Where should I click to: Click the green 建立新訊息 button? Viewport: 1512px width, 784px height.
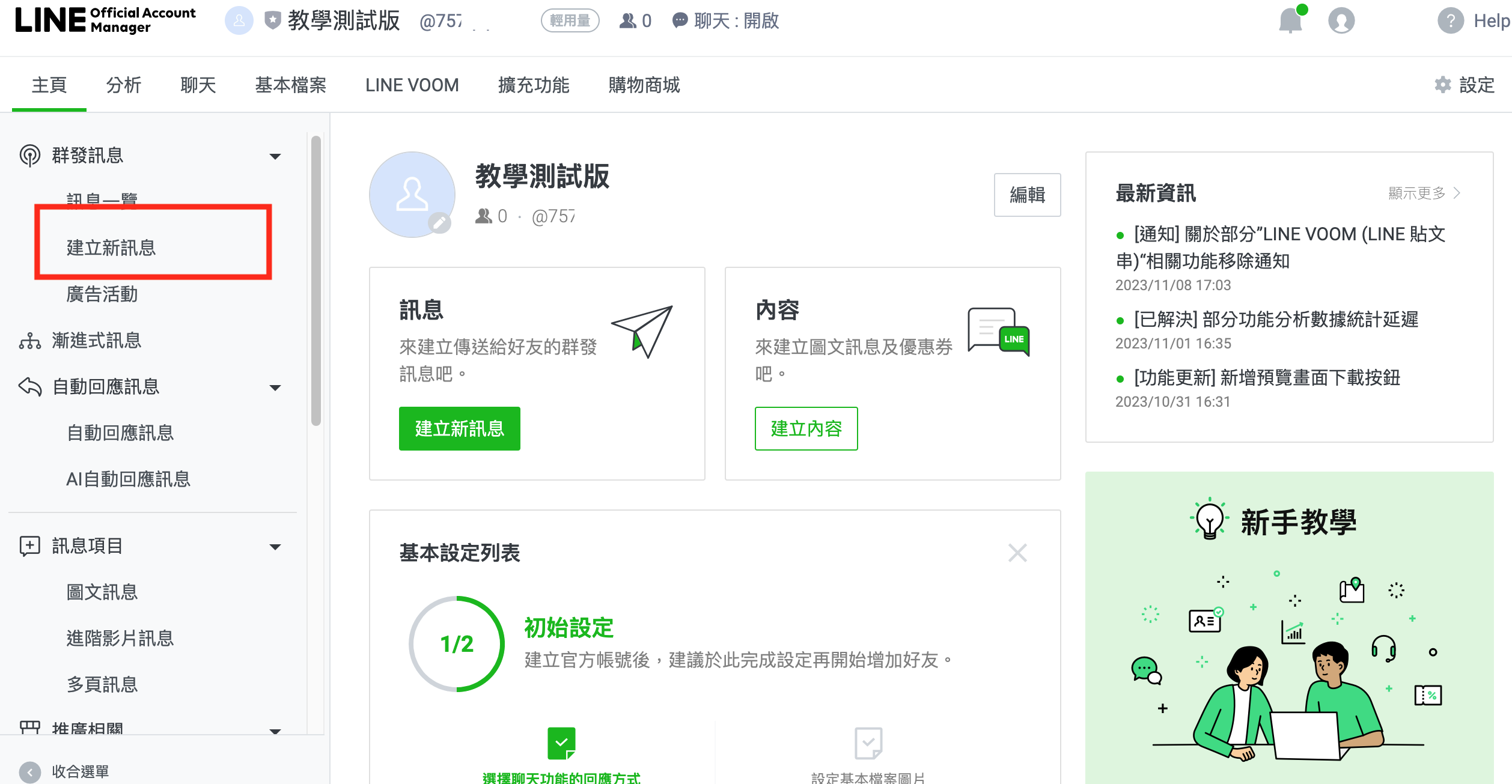click(460, 428)
